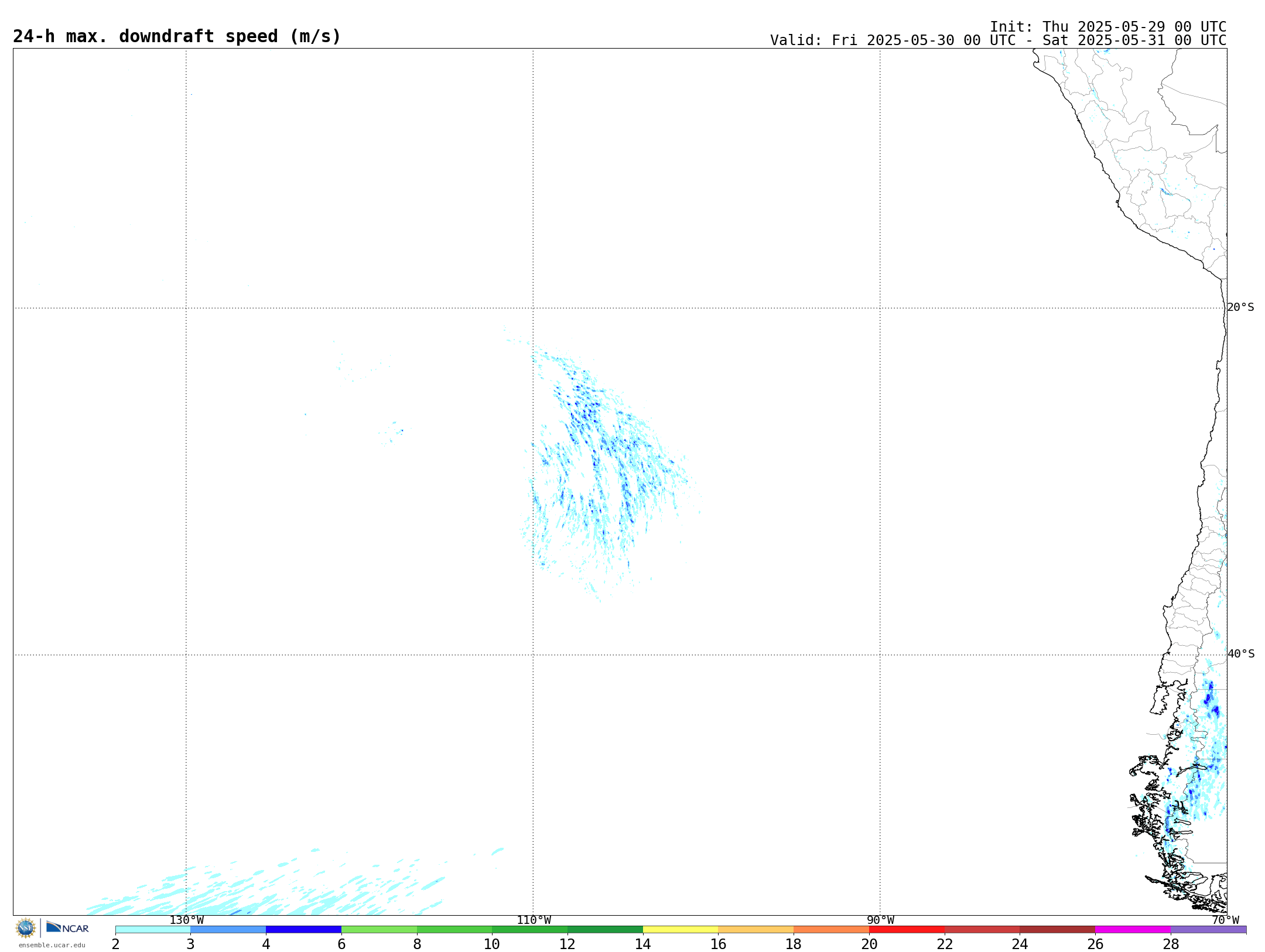Pick the light green 6–8 m/s swatch
1265x952 pixels.
point(379,930)
